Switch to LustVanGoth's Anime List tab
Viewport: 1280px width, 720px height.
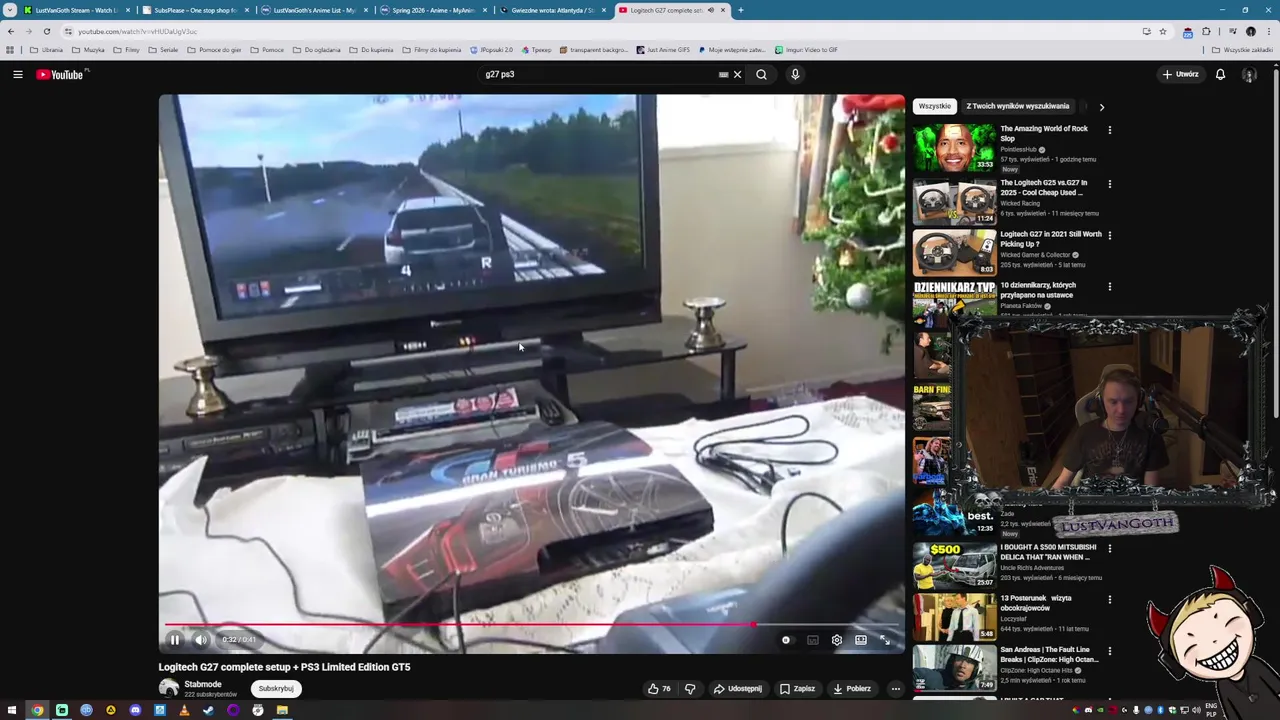click(312, 10)
